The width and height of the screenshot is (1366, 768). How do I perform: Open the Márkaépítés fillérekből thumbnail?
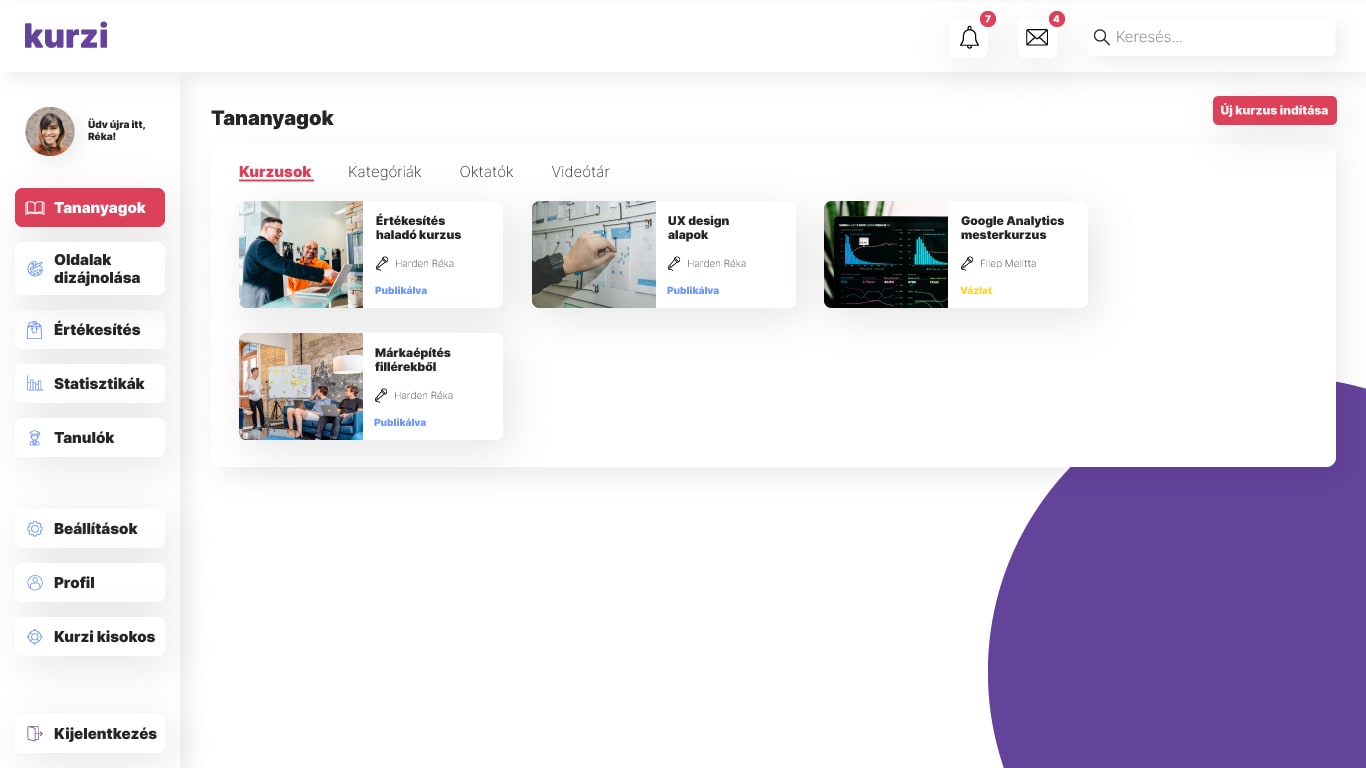click(x=301, y=386)
